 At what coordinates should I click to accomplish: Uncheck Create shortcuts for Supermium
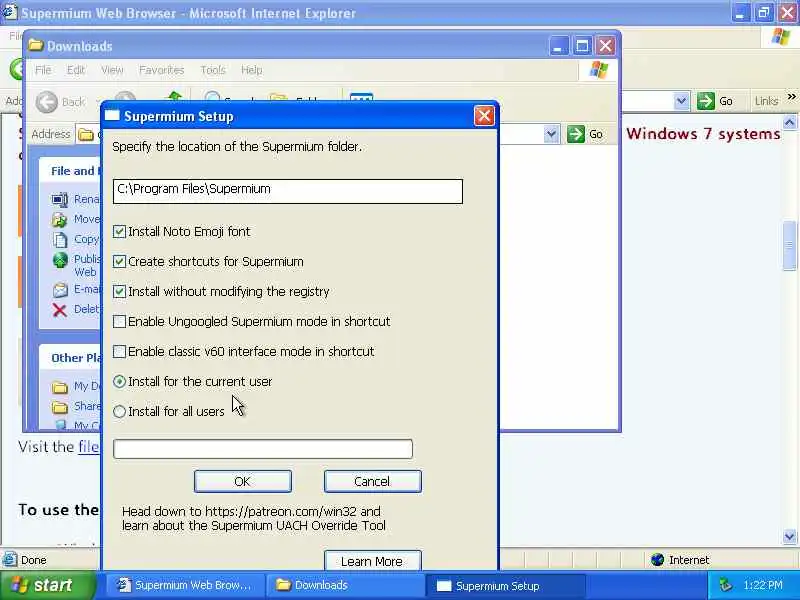click(x=119, y=262)
